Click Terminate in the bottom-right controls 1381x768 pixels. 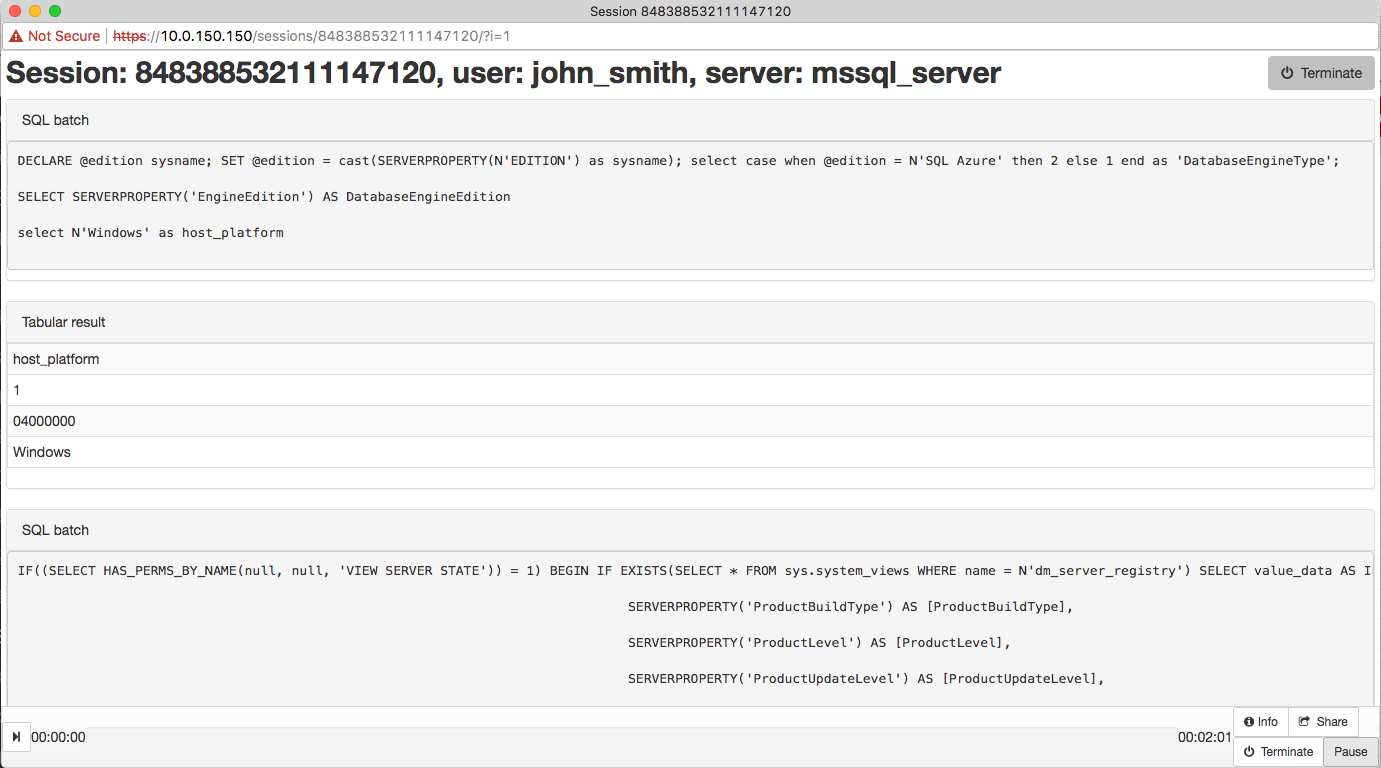pos(1278,752)
